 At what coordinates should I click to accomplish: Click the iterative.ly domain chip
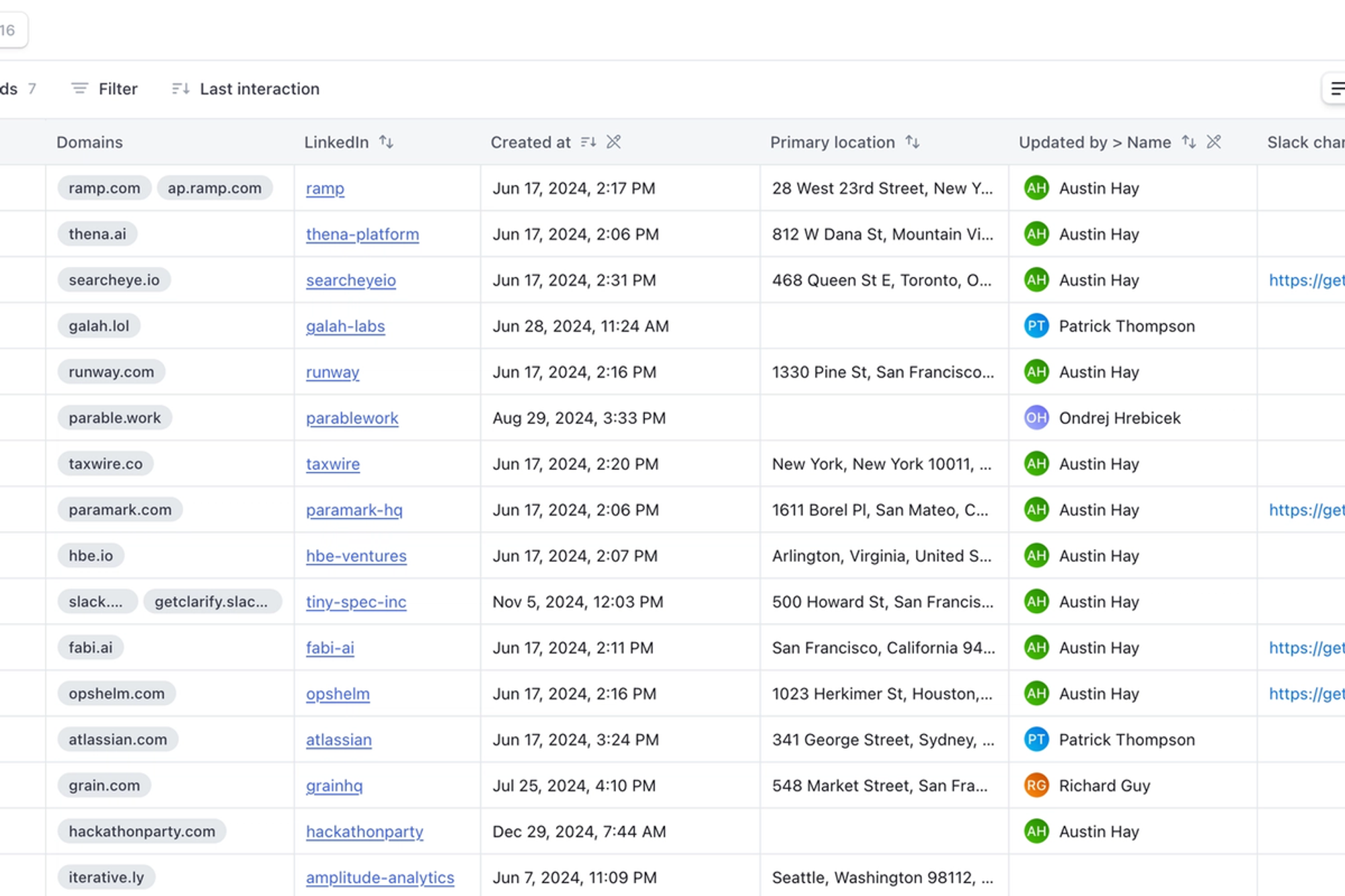pyautogui.click(x=106, y=877)
